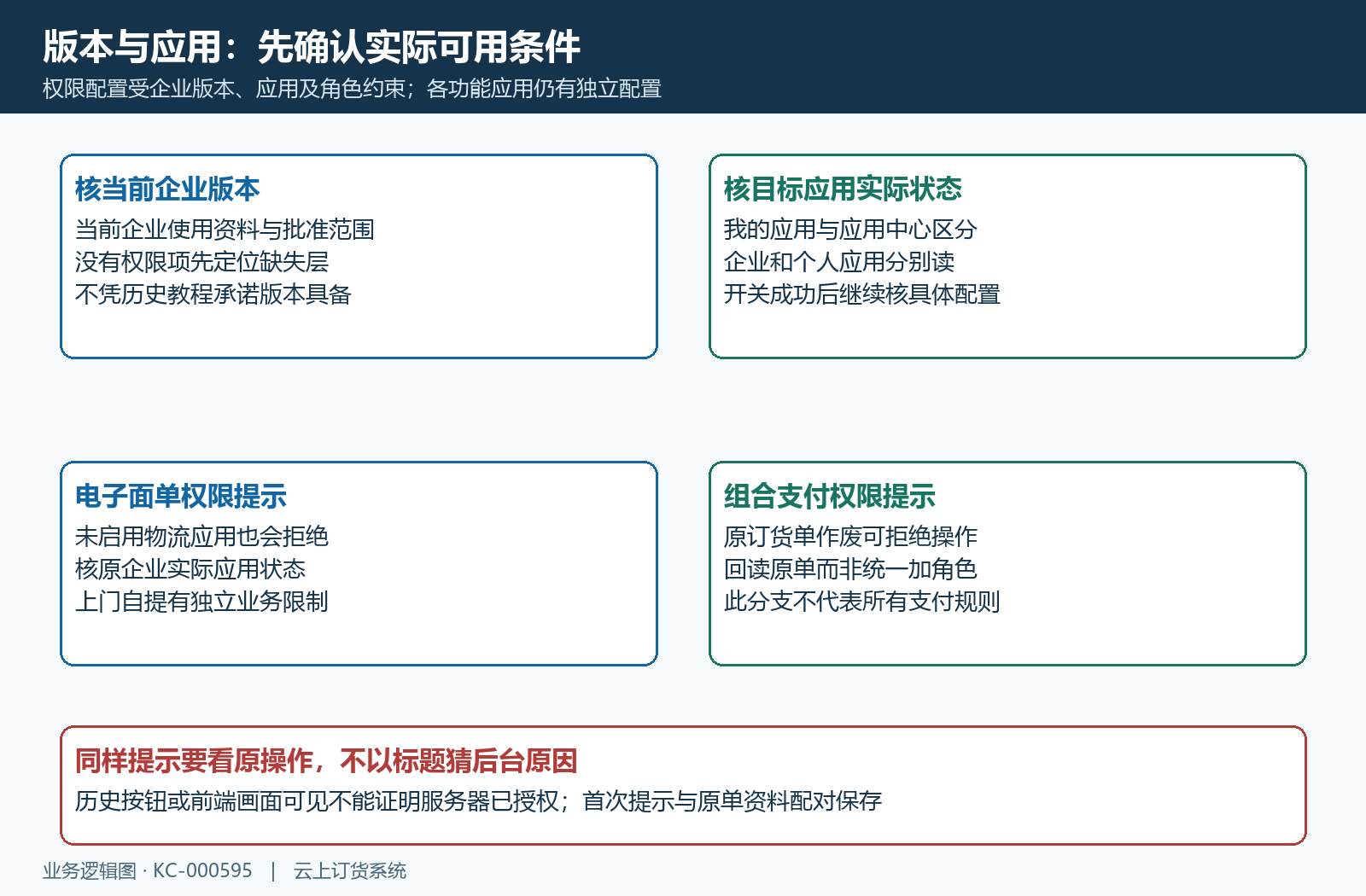This screenshot has height=896, width=1366.
Task: Click heading 组合支付权限提示
Action: tap(830, 496)
